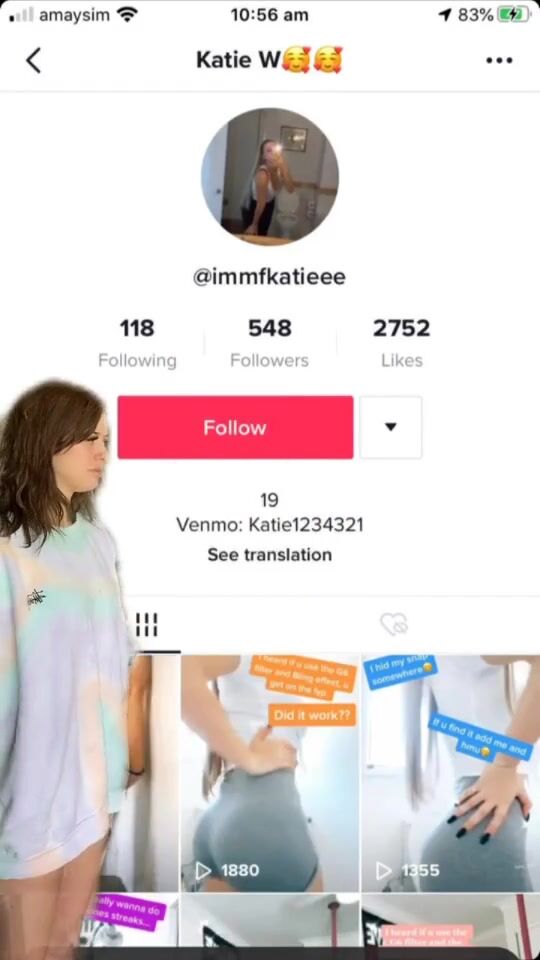Screen dimensions: 540x960
Task: Tap the battery icon in status bar
Action: [x=513, y=15]
